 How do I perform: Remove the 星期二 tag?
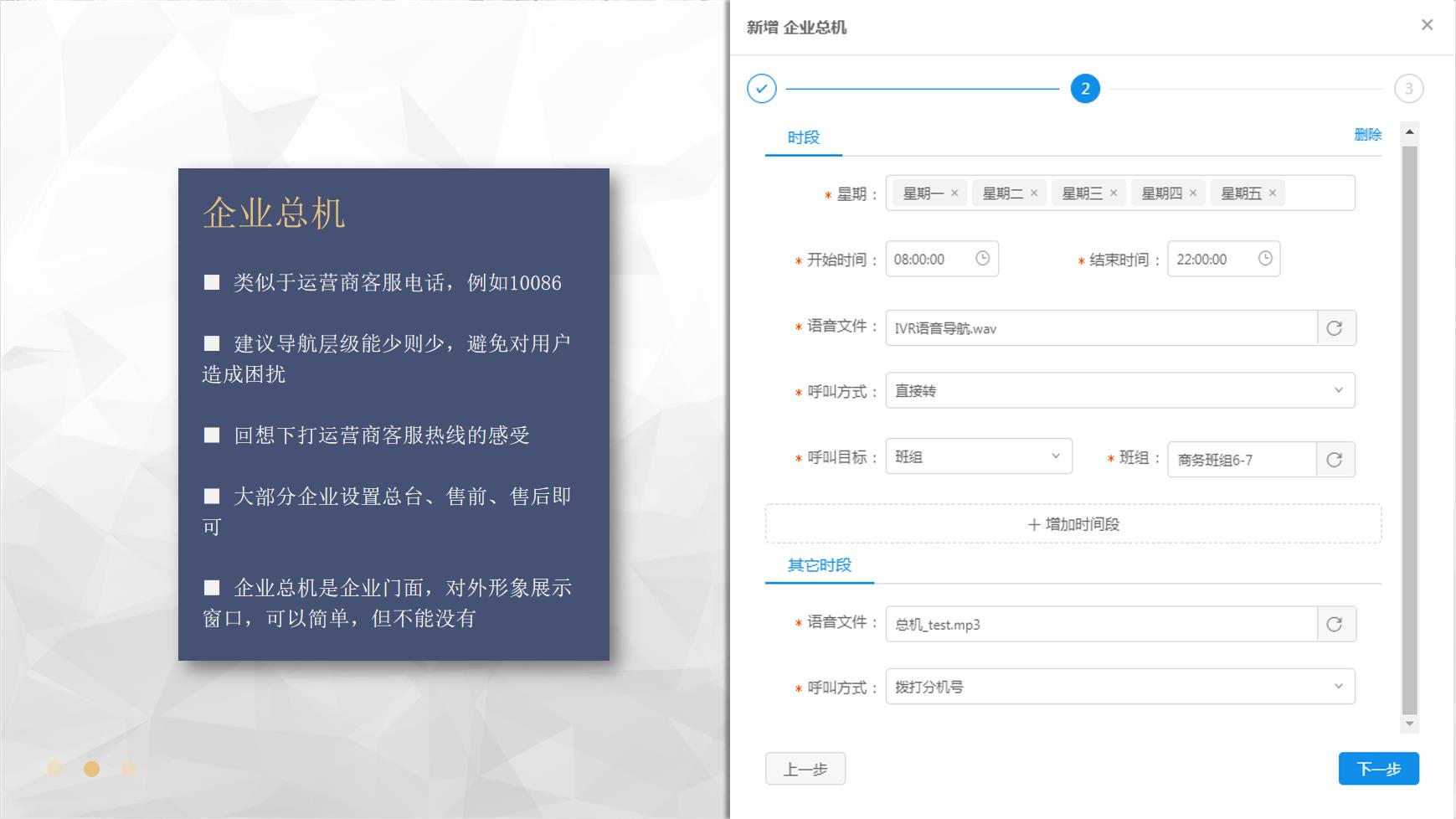(1034, 193)
